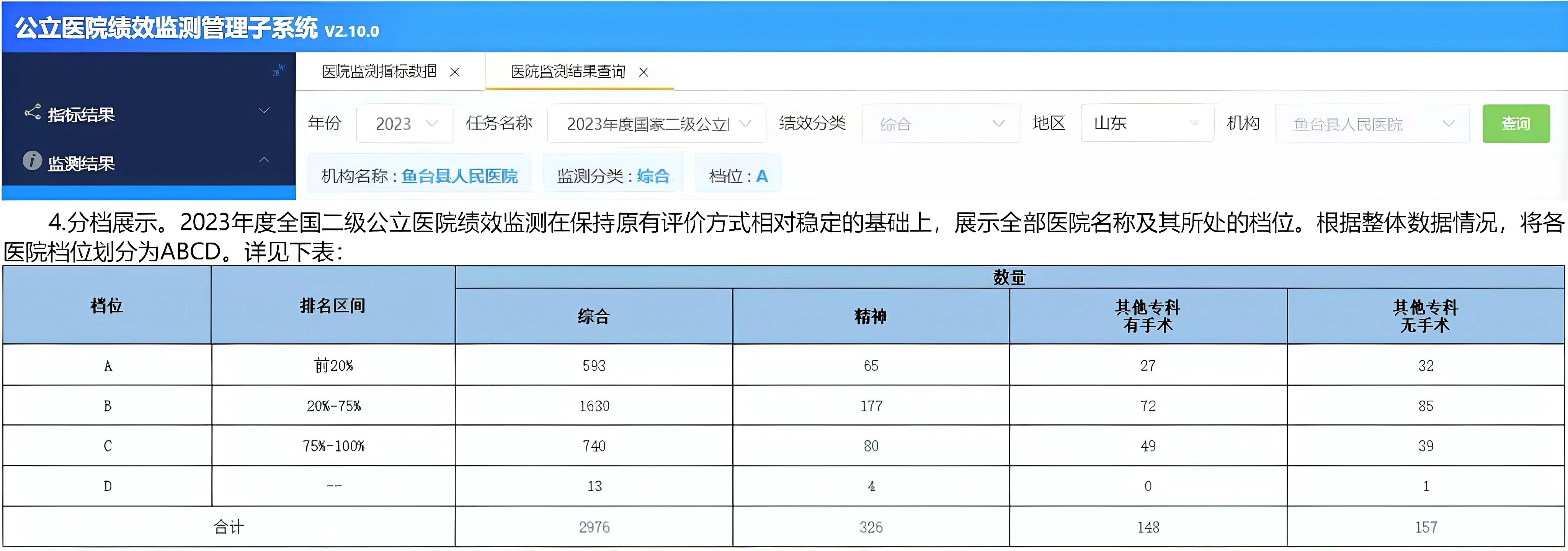1568x551 pixels.
Task: Click the 监测分类 综合 label
Action: (613, 176)
